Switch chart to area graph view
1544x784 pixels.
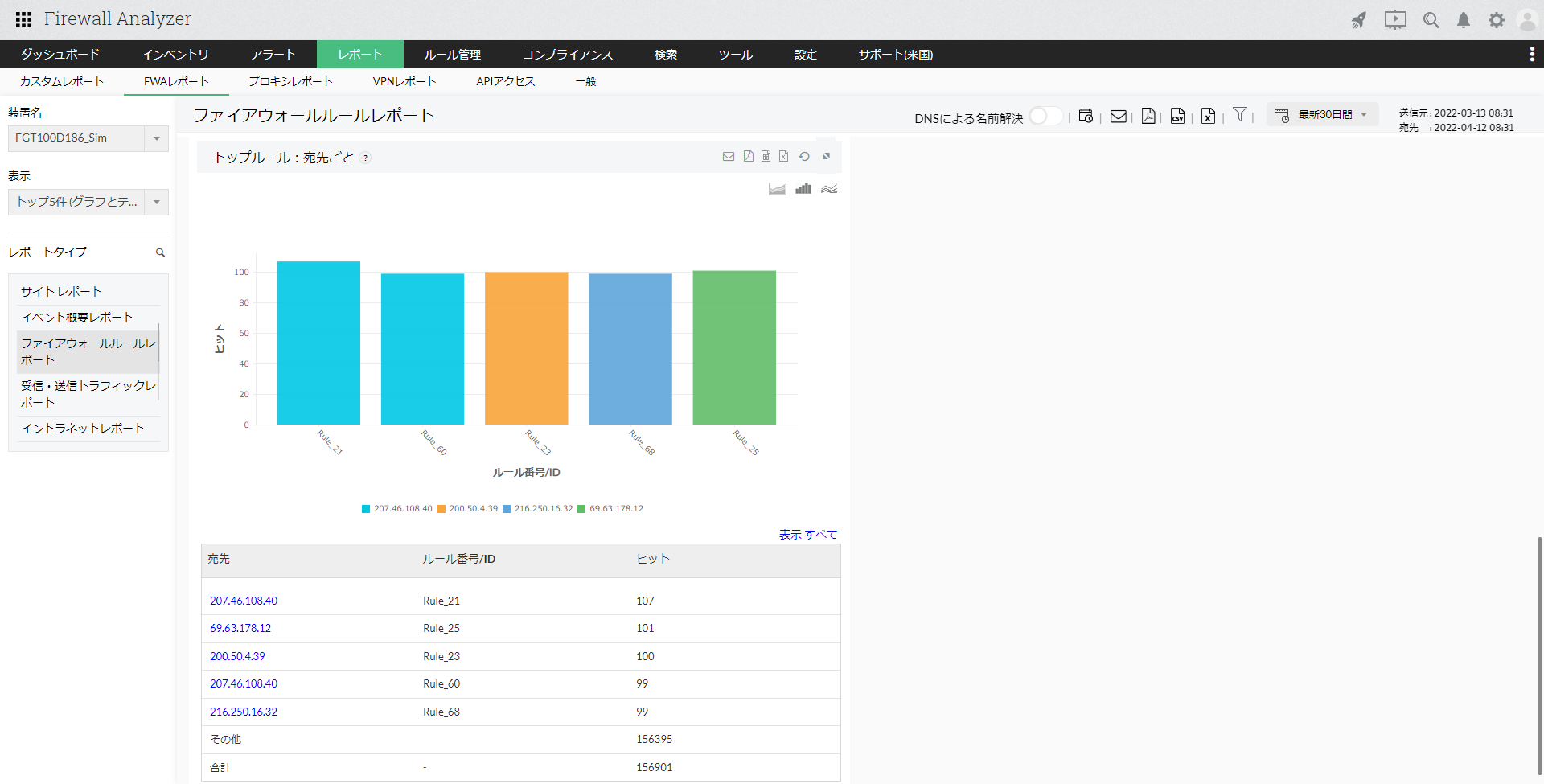(777, 189)
